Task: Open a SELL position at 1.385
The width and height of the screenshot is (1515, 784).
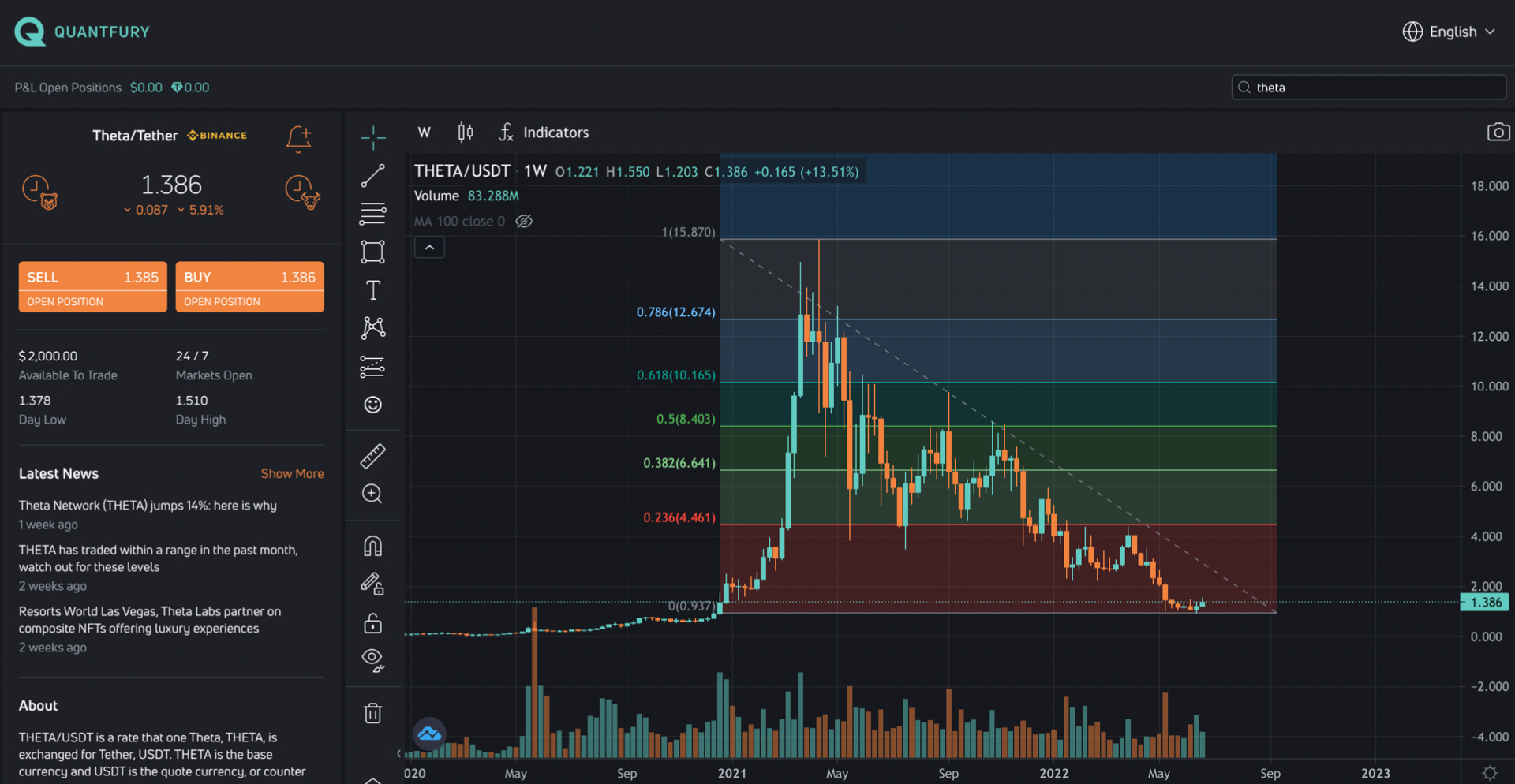Action: pyautogui.click(x=92, y=287)
